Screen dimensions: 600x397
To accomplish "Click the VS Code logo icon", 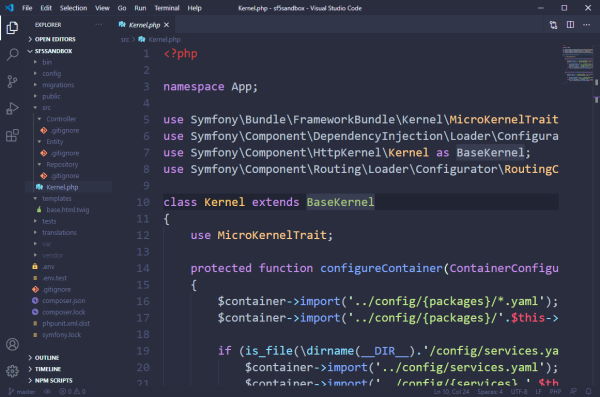I will click(x=10, y=8).
